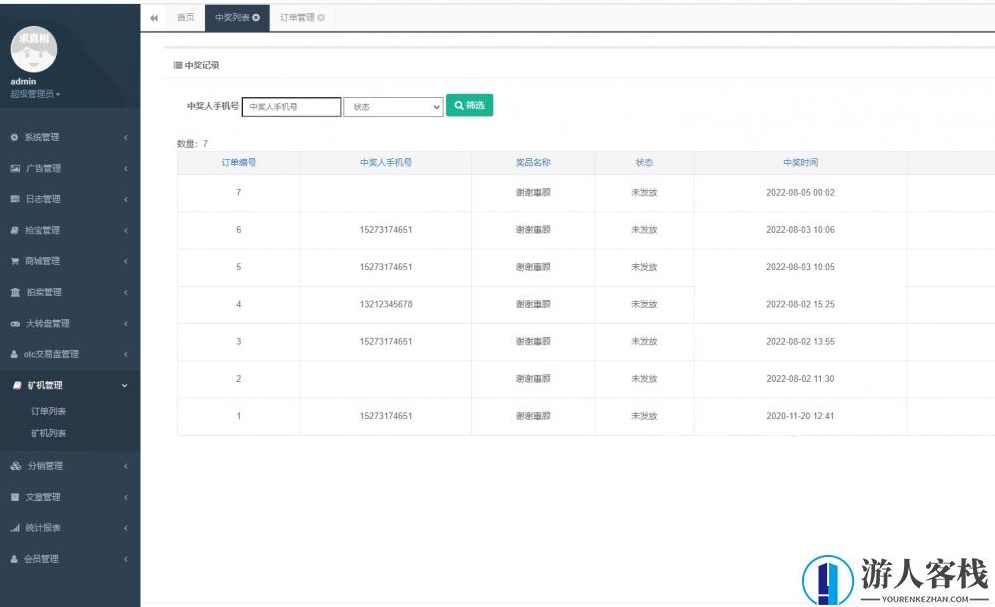Click the 拍卖管理 bank icon

tap(14, 292)
